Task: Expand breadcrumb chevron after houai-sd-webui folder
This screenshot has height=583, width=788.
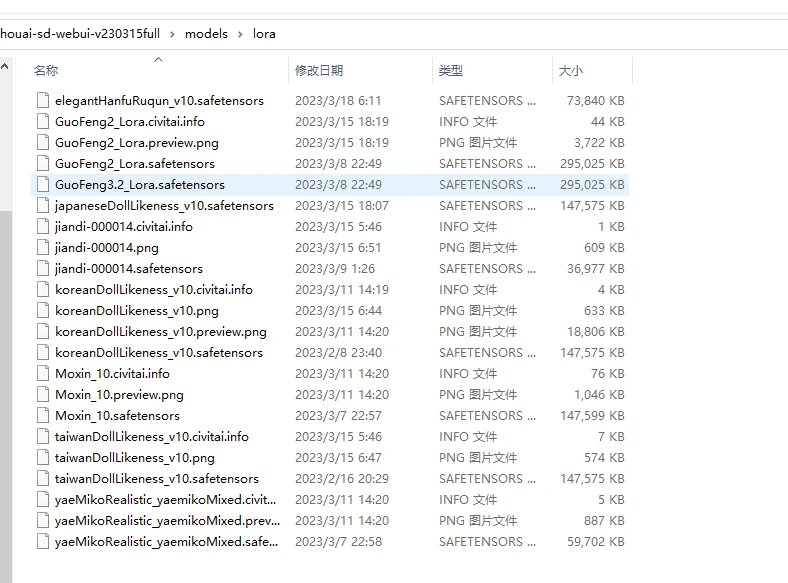Action: [172, 34]
